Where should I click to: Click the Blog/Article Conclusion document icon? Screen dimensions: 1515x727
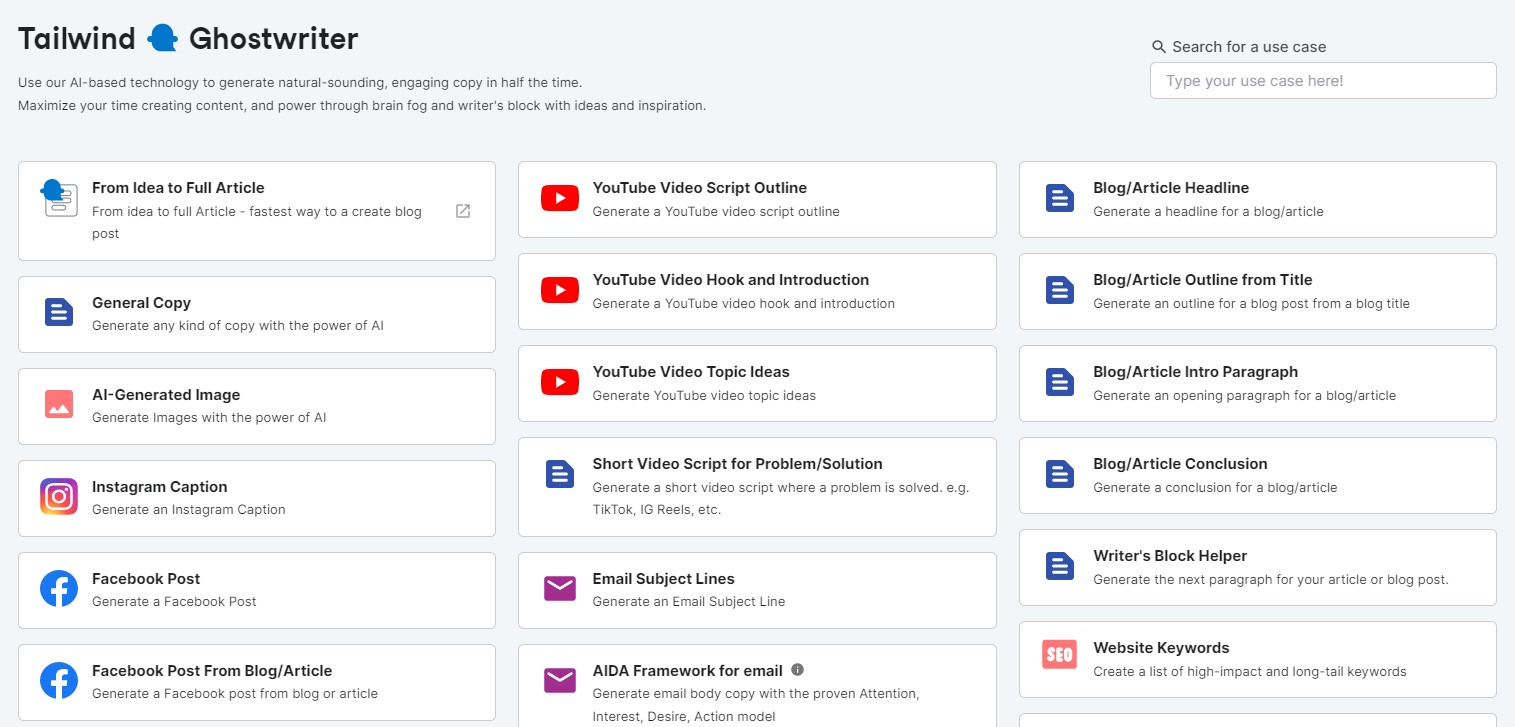click(x=1060, y=474)
